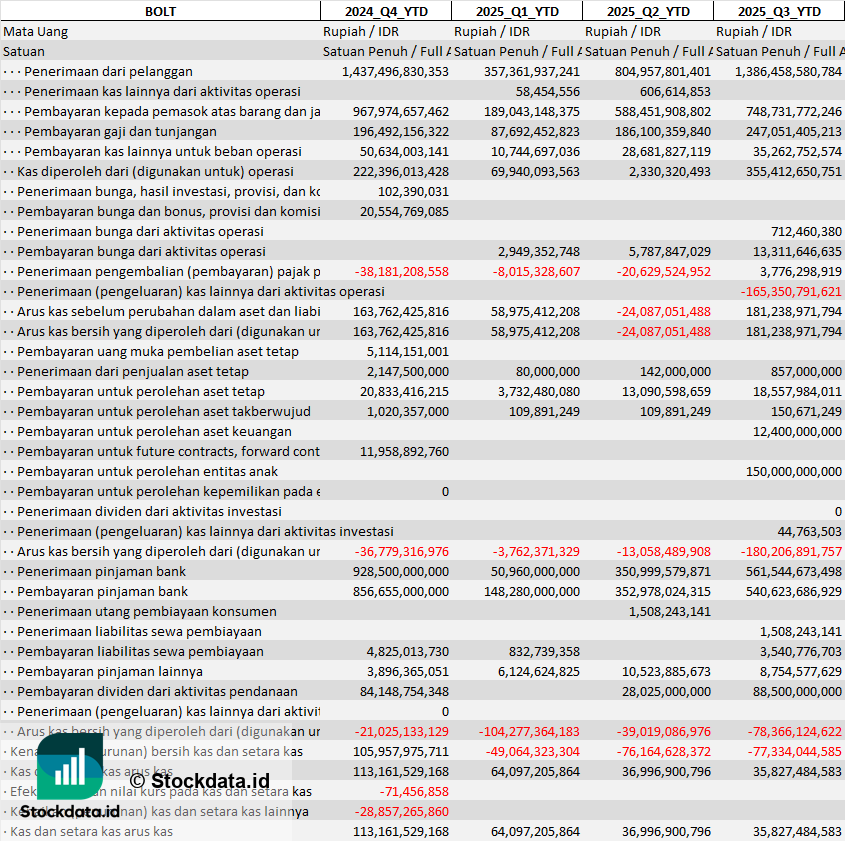Click red value -165,350,791,621
The image size is (845, 841).
791,291
